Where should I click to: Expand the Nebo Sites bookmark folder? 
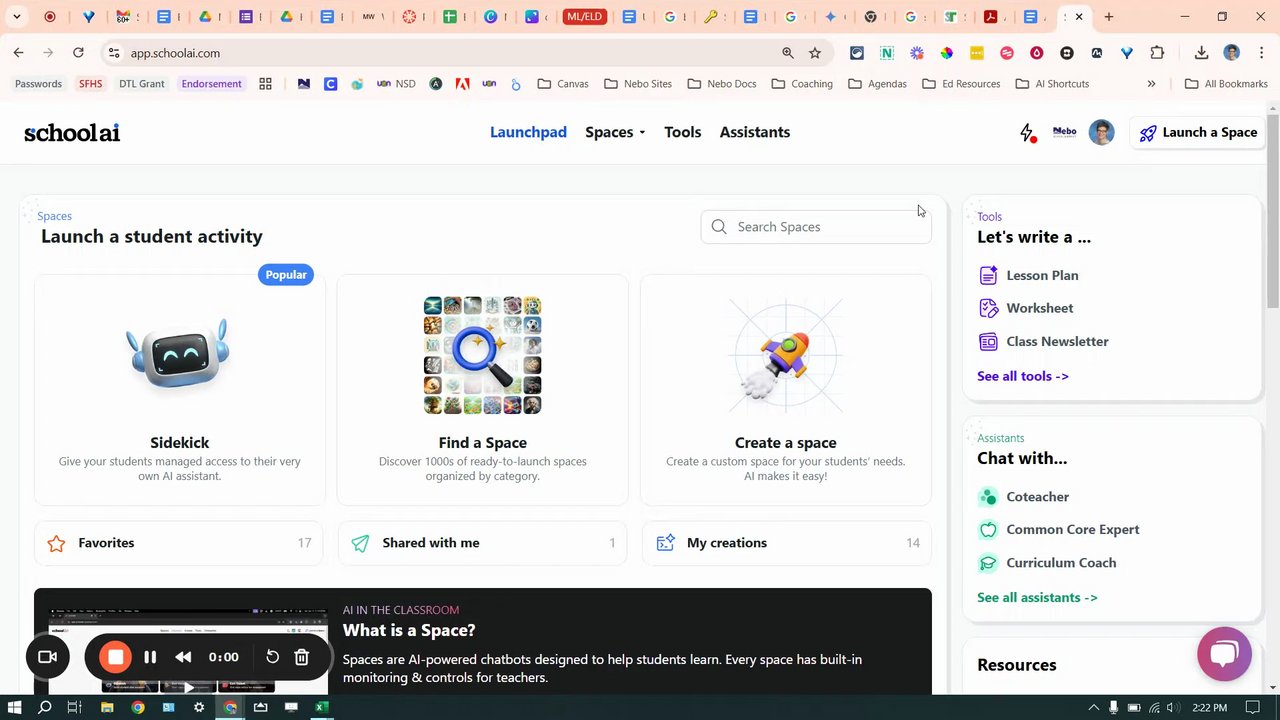point(638,84)
